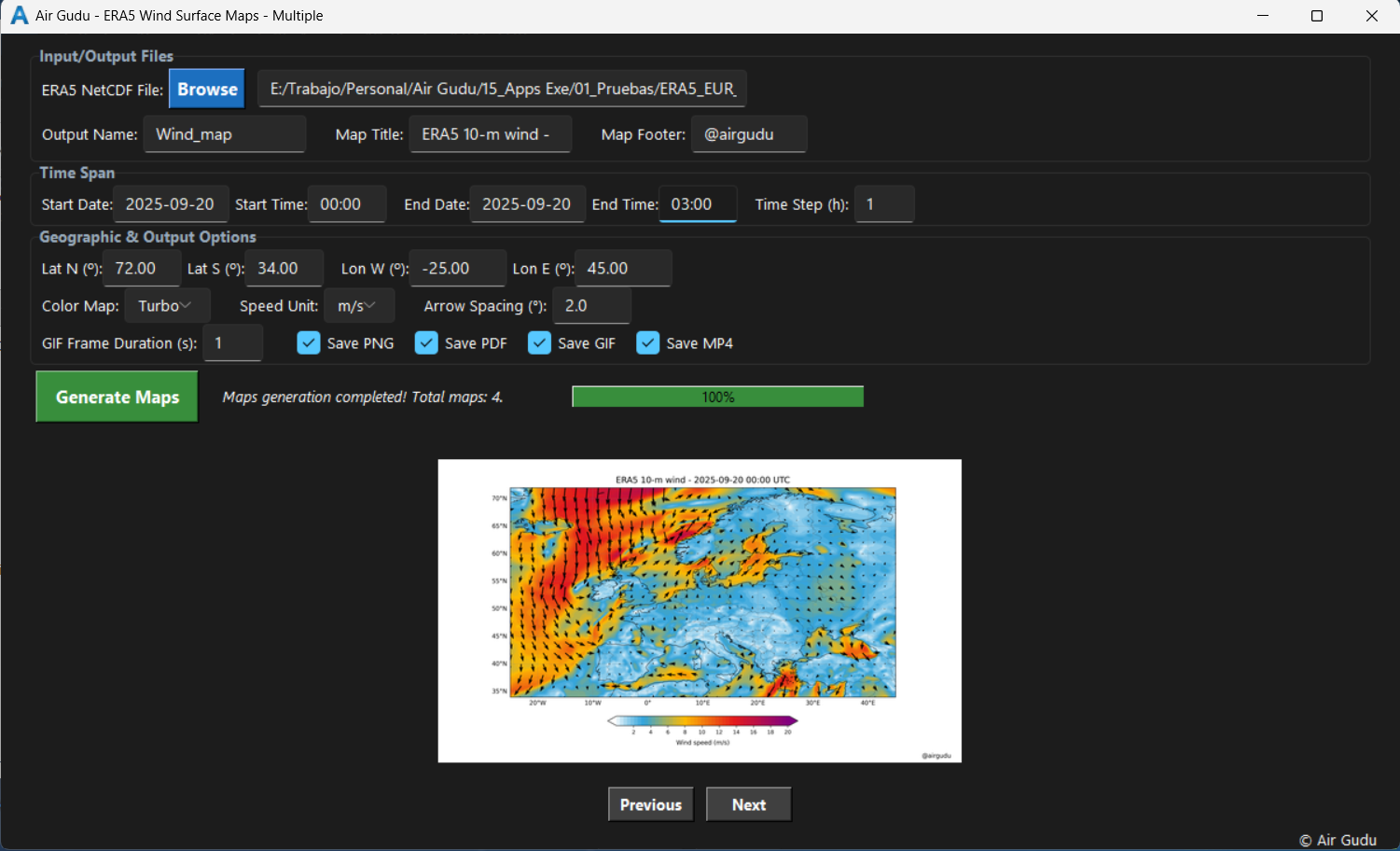Click the Output Name field
Viewport: 1400px width, 851px height.
click(225, 134)
